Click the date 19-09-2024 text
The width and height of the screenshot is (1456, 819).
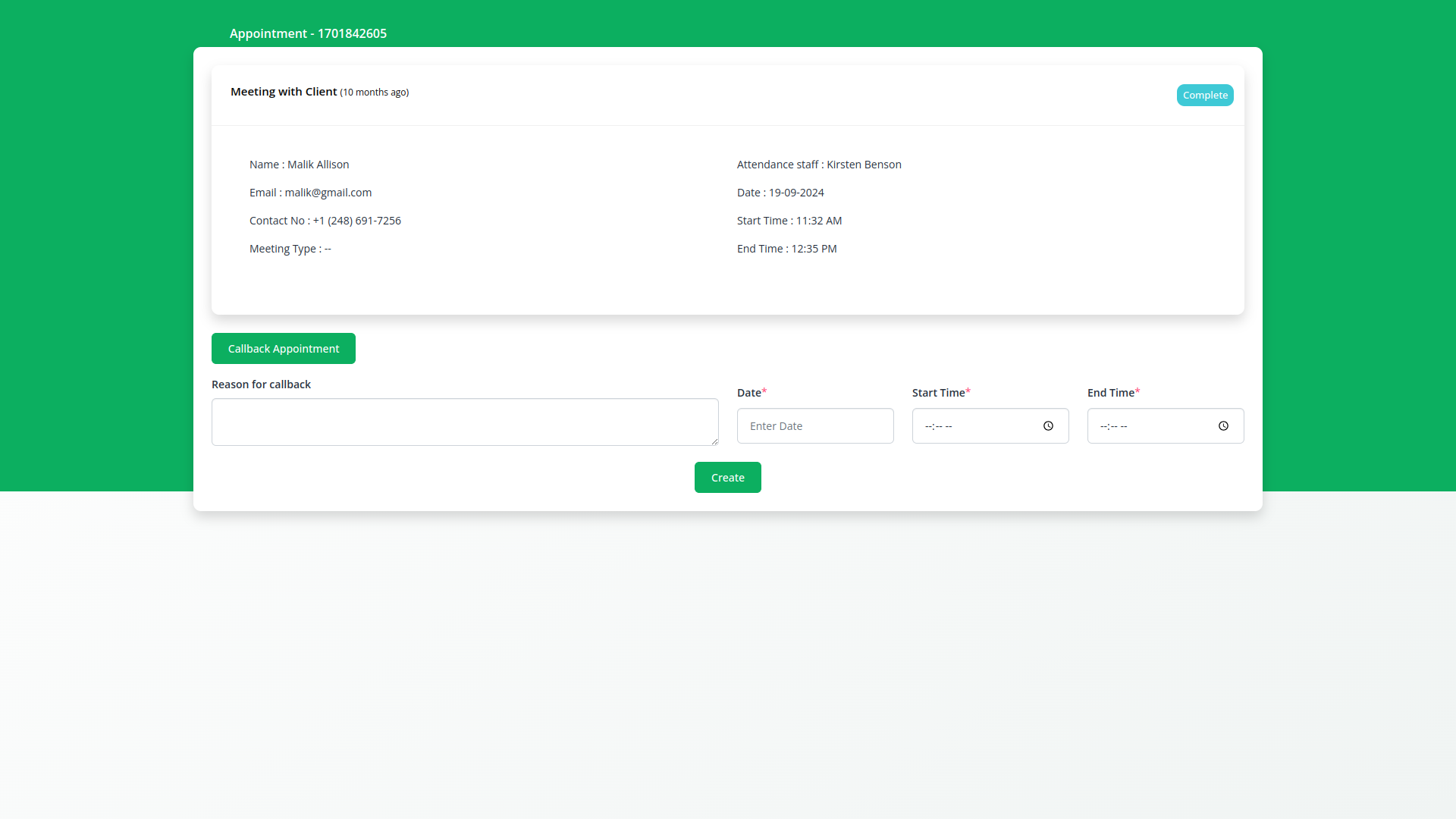coord(795,193)
